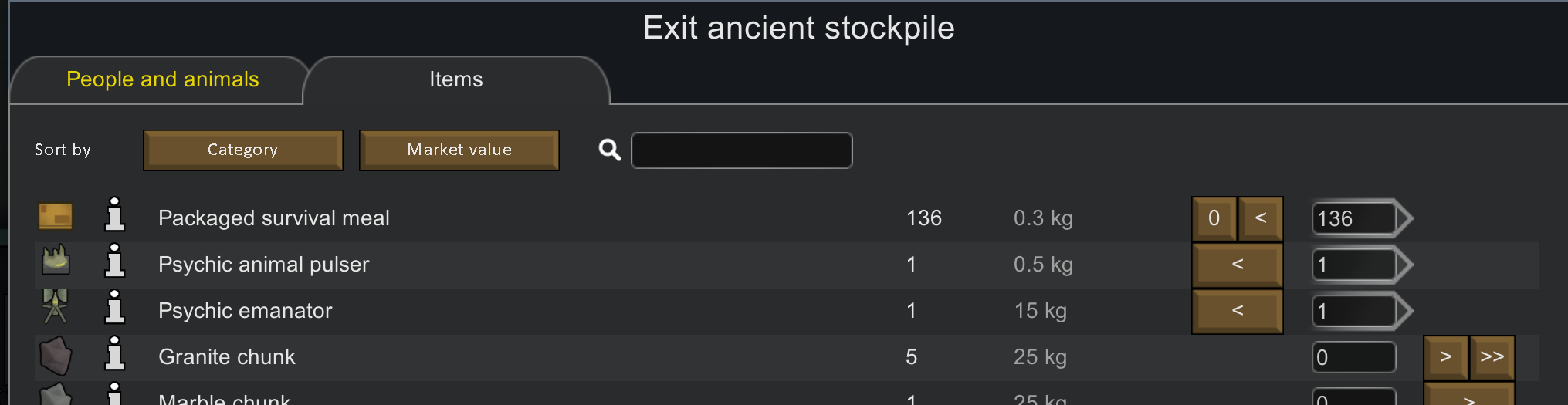
Task: Click the Psychic animal pulser item icon
Action: coord(56,262)
